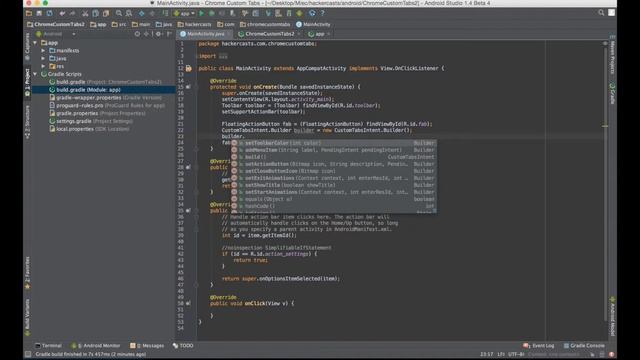Open the Structure side tool window
This screenshot has width=640, height=360.
click(27, 122)
